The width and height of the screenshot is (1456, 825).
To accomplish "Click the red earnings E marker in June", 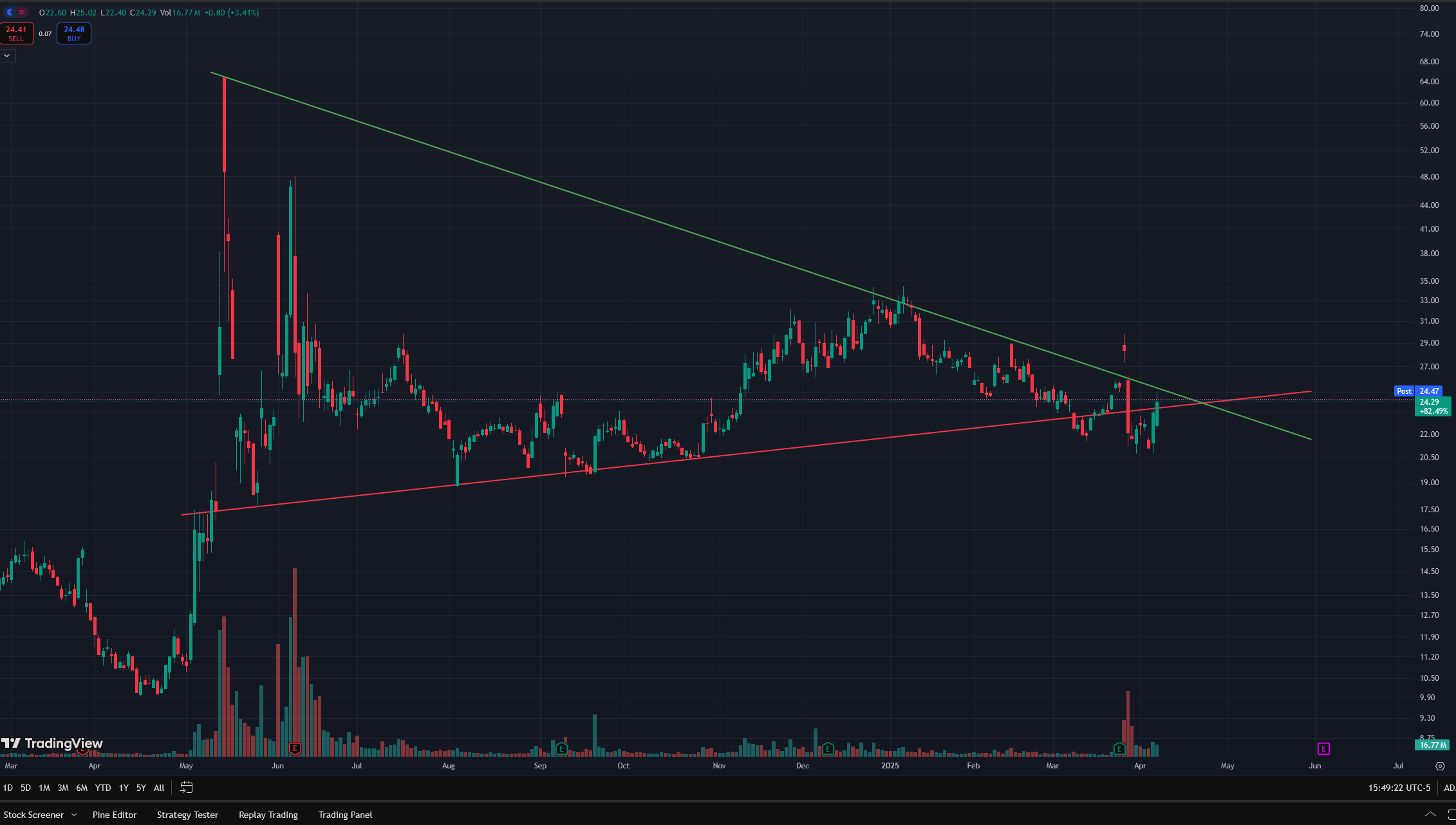I will pyautogui.click(x=295, y=748).
